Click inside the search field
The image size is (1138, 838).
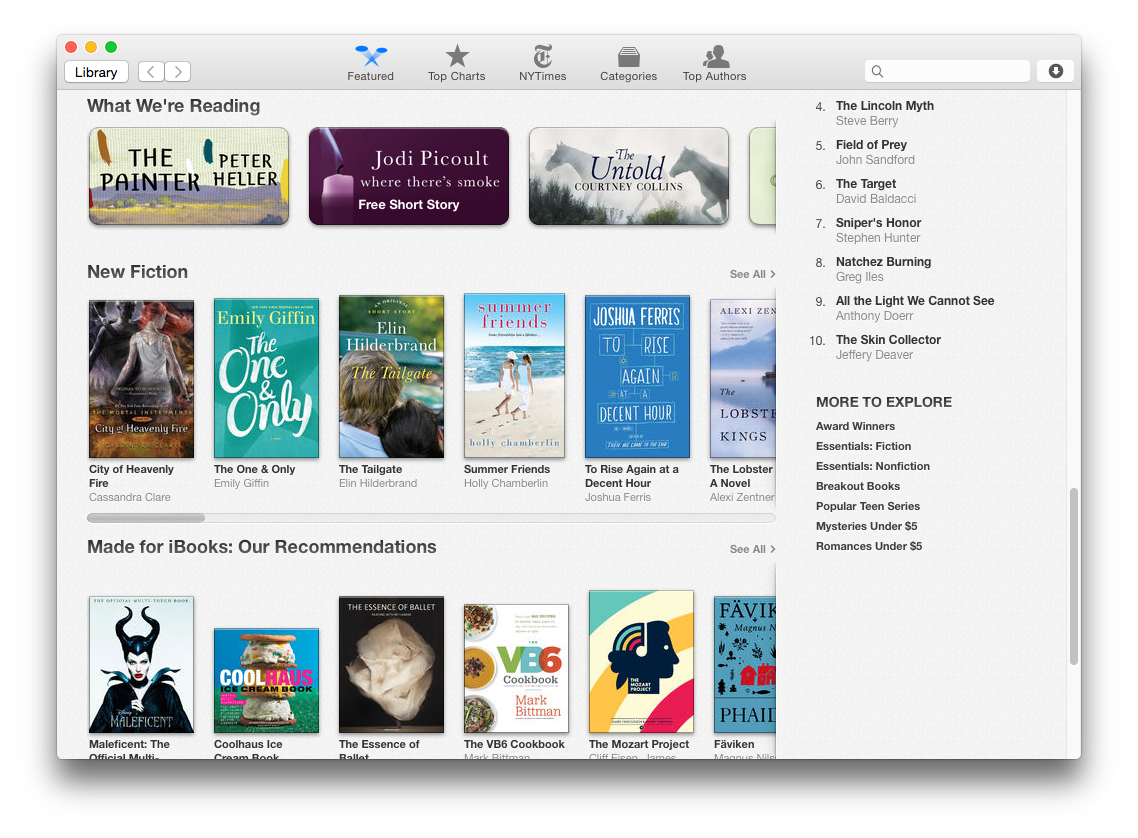(x=947, y=71)
